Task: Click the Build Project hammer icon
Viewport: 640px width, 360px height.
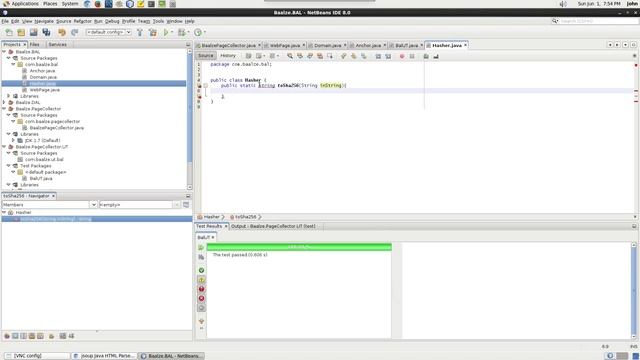Action: point(140,32)
